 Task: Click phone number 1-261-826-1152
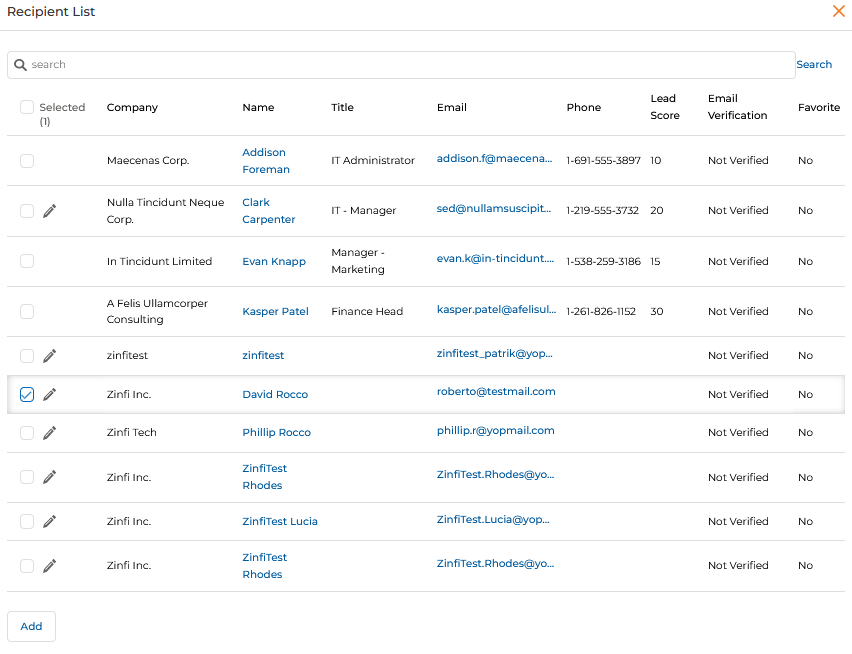tap(601, 311)
